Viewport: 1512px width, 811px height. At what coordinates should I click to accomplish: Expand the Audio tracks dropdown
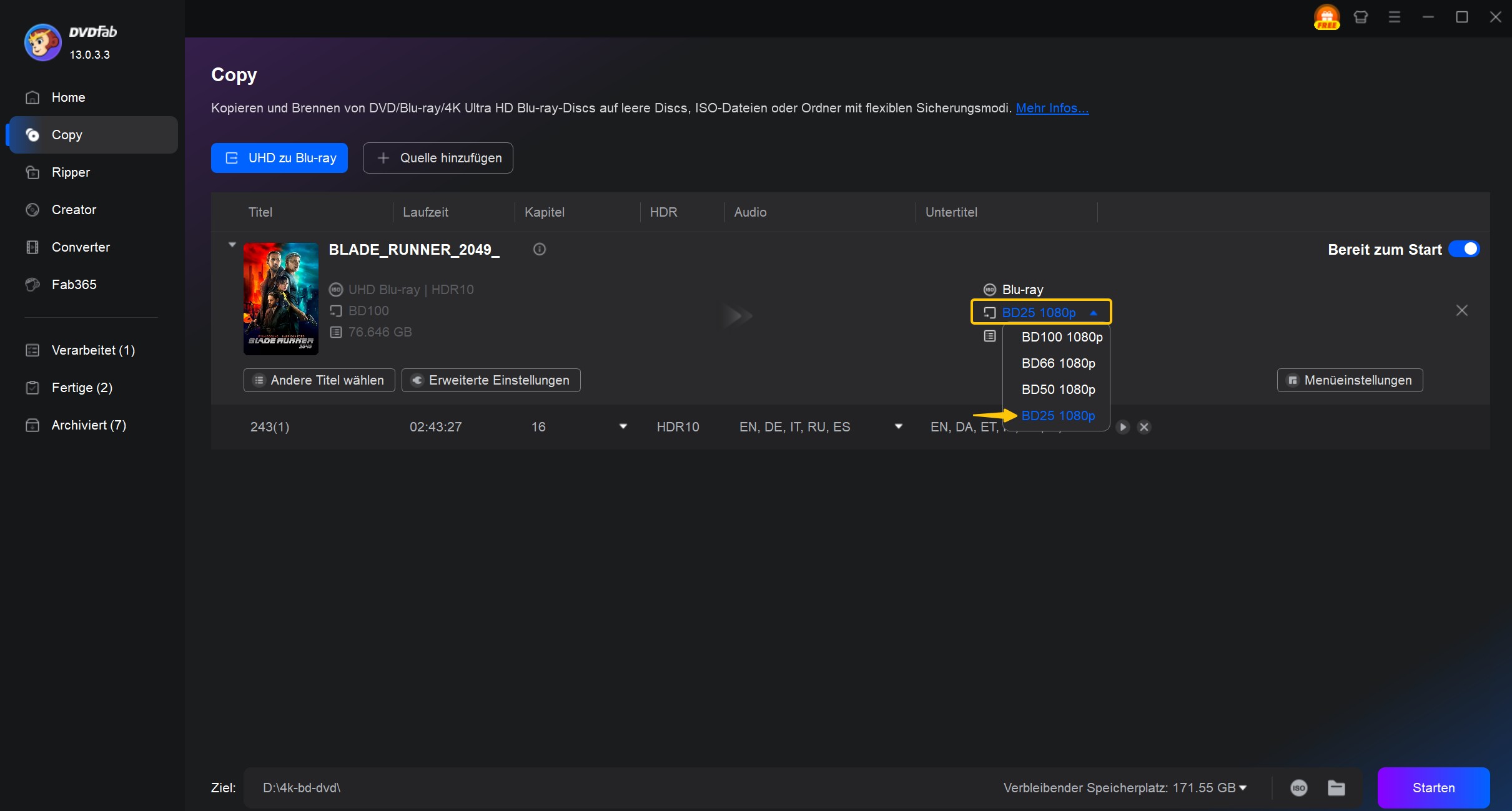[898, 426]
